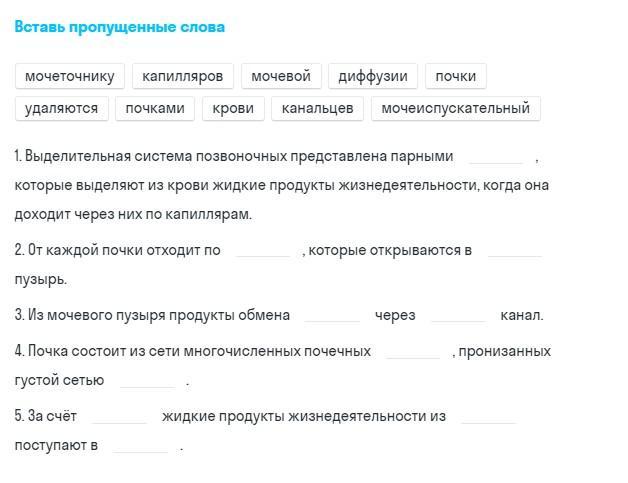Select the 'капилляров' word chip

coord(183,76)
